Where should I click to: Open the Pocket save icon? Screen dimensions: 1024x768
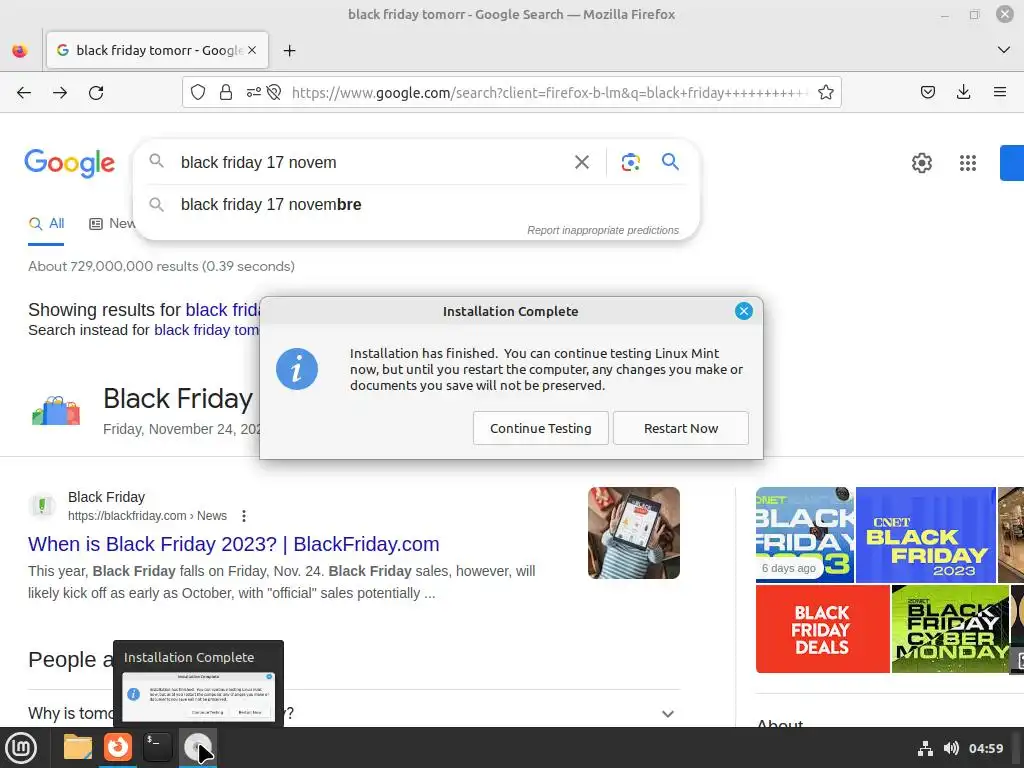click(x=928, y=93)
